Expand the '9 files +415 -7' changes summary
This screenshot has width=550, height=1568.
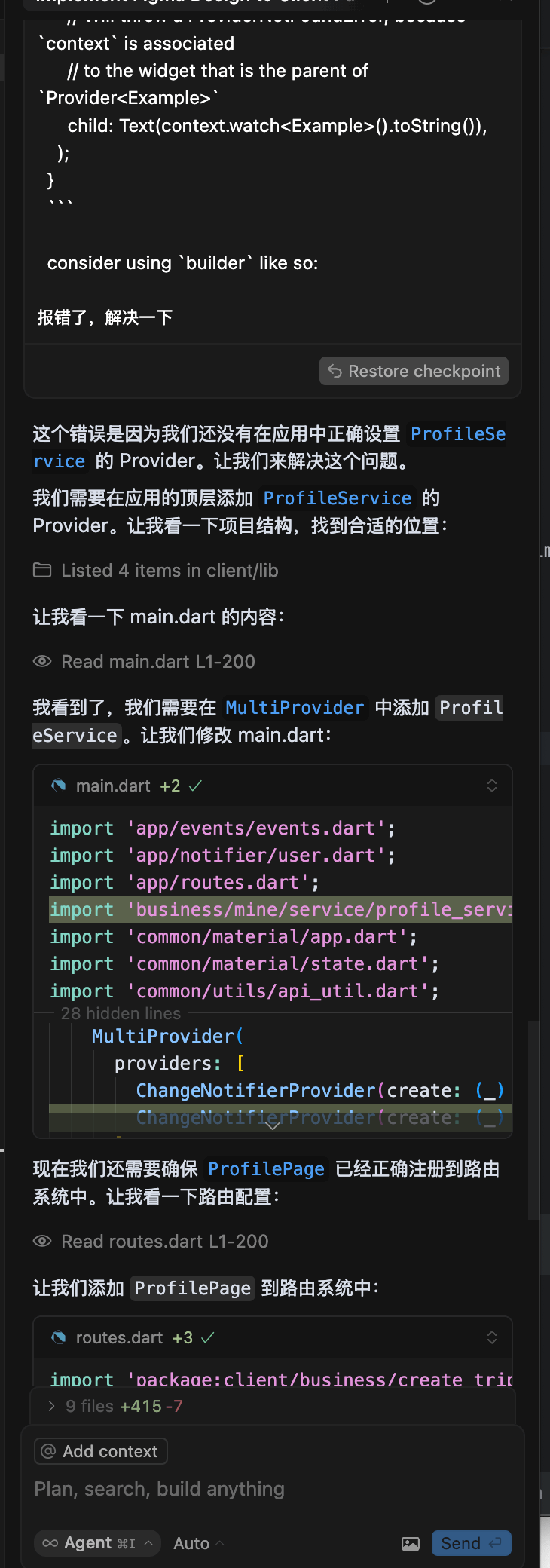[x=273, y=1406]
